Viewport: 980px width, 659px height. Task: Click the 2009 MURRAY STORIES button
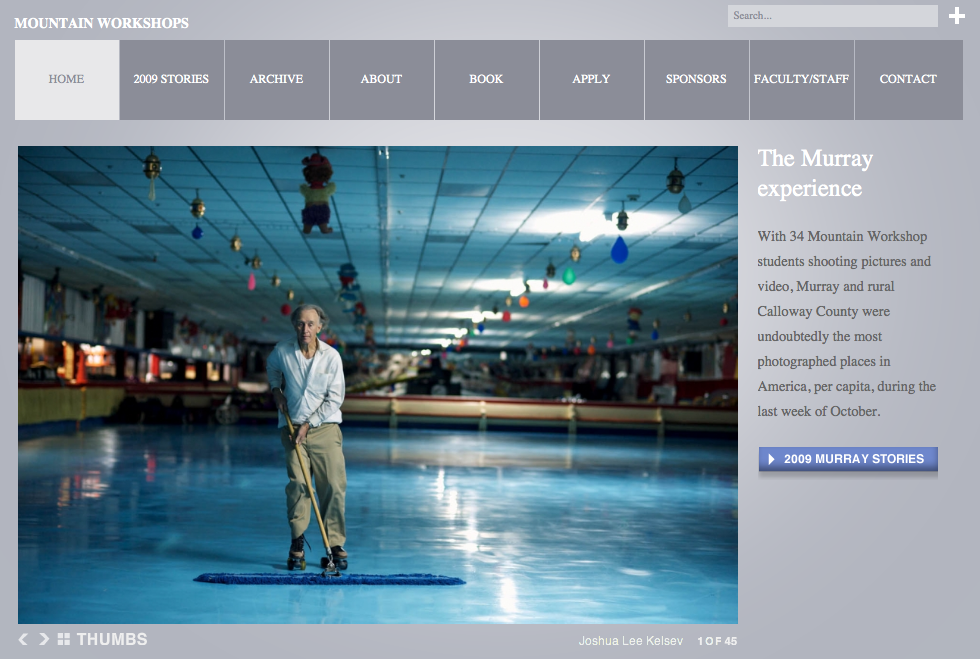(x=848, y=459)
